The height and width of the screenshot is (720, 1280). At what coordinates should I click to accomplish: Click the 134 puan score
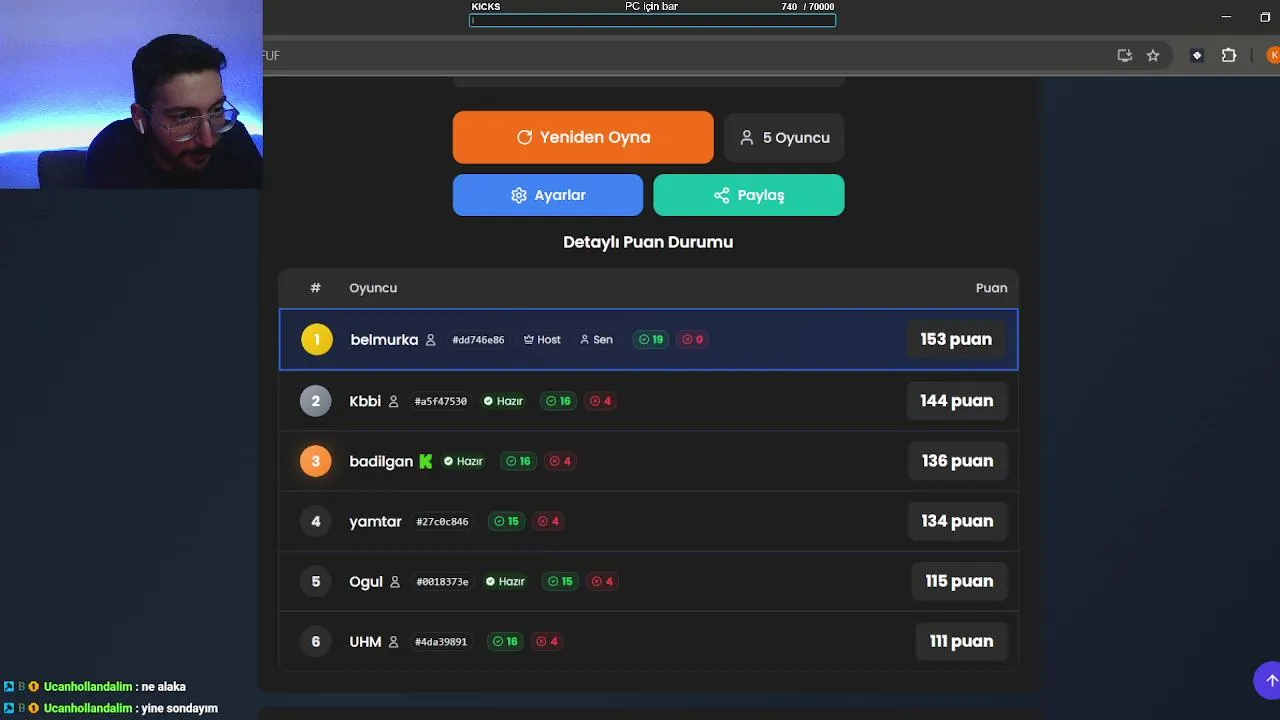pos(957,521)
